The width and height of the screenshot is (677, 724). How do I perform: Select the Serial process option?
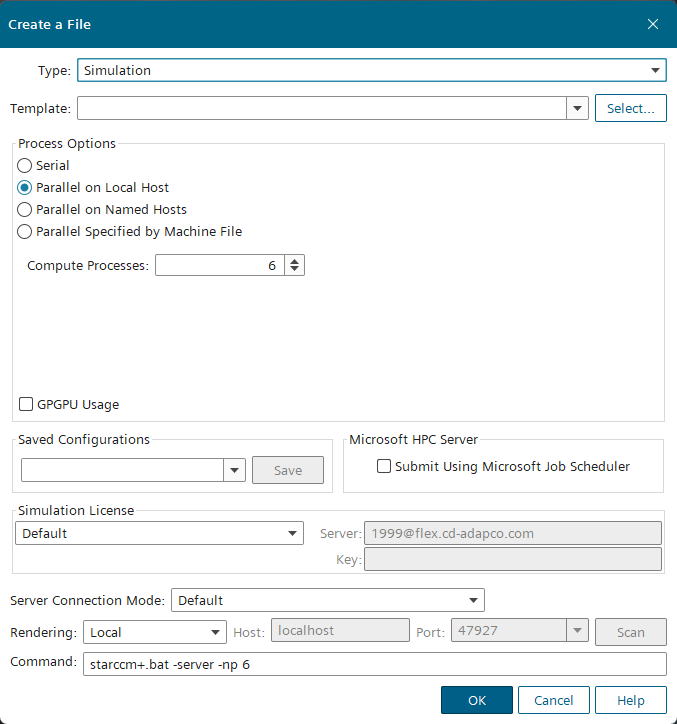click(x=25, y=165)
